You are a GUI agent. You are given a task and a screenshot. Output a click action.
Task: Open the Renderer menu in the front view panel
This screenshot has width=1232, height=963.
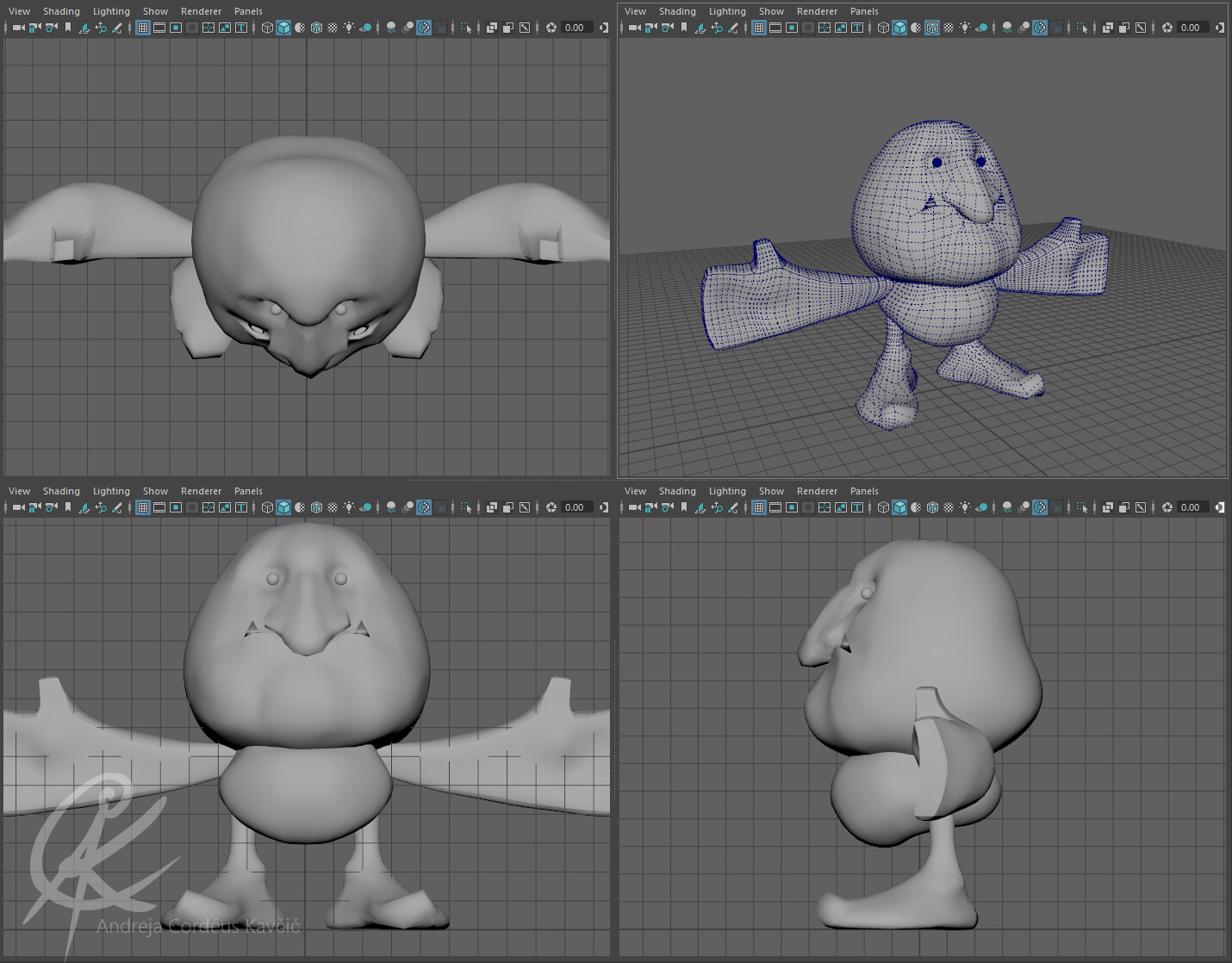[201, 491]
